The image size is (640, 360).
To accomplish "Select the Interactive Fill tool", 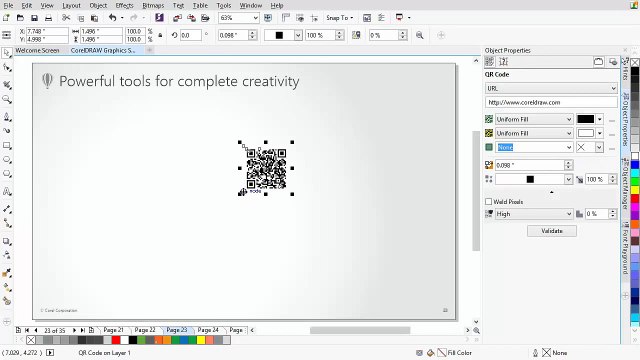I will 7,287.
